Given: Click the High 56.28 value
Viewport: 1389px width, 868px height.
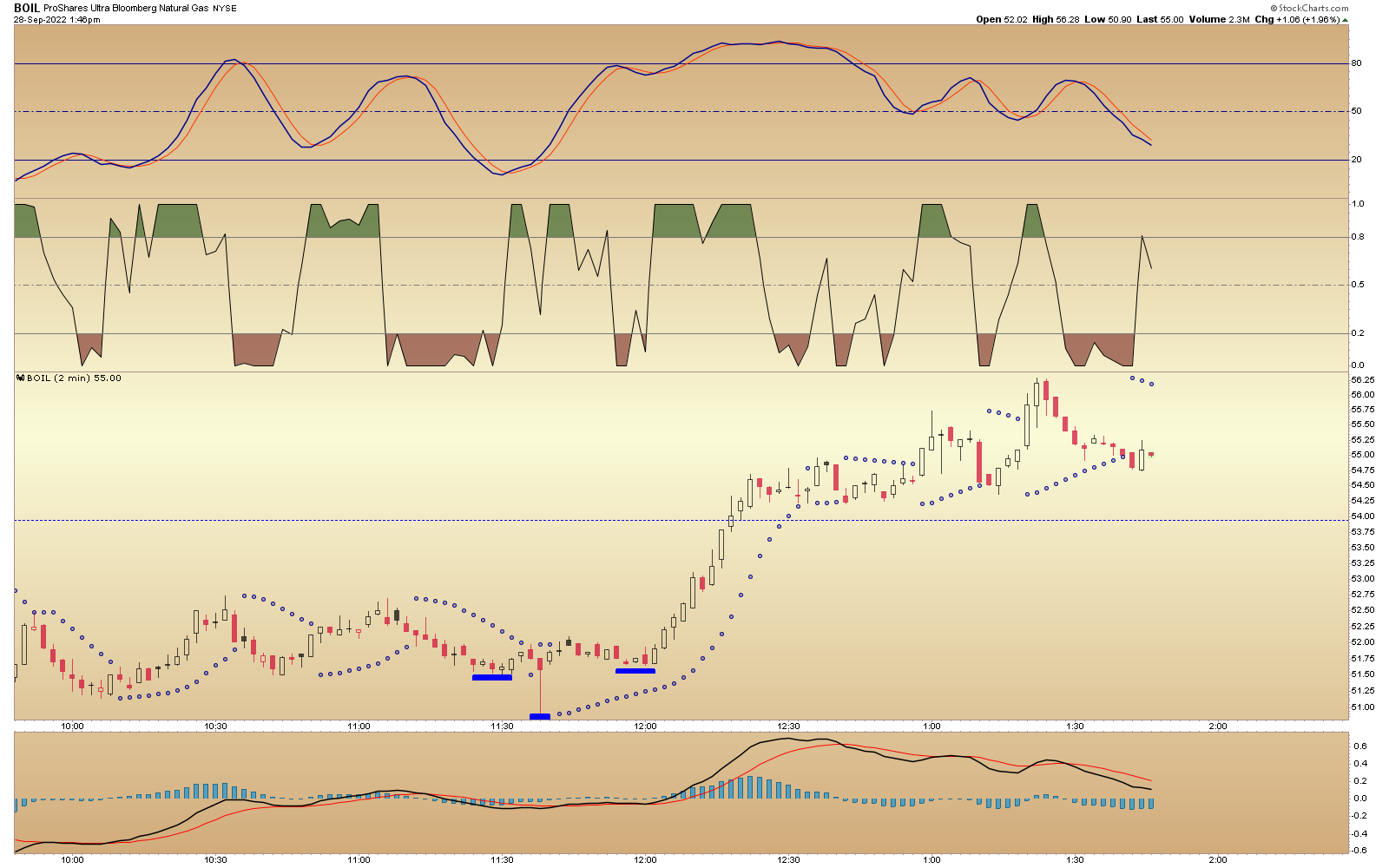Looking at the screenshot, I should pyautogui.click(x=1056, y=19).
